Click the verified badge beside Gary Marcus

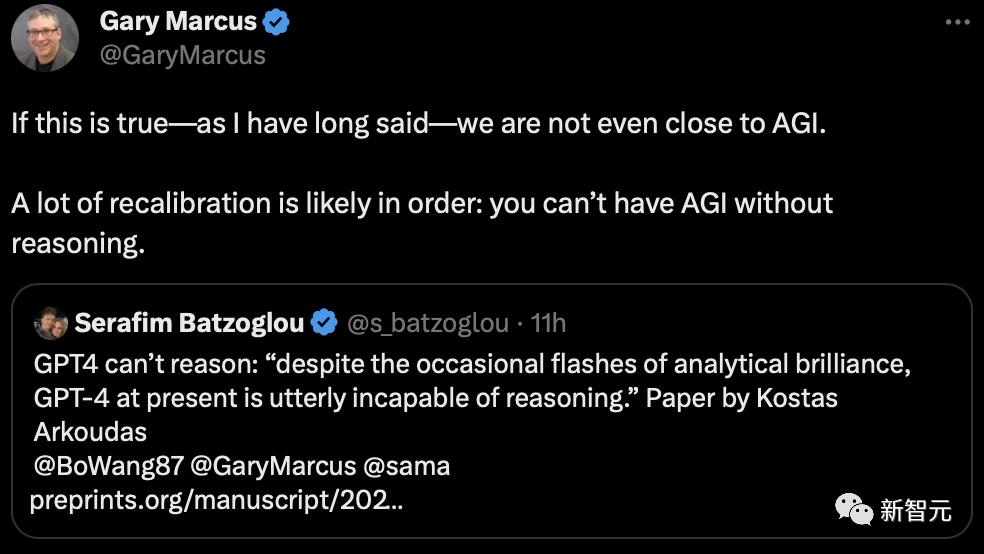coord(277,22)
